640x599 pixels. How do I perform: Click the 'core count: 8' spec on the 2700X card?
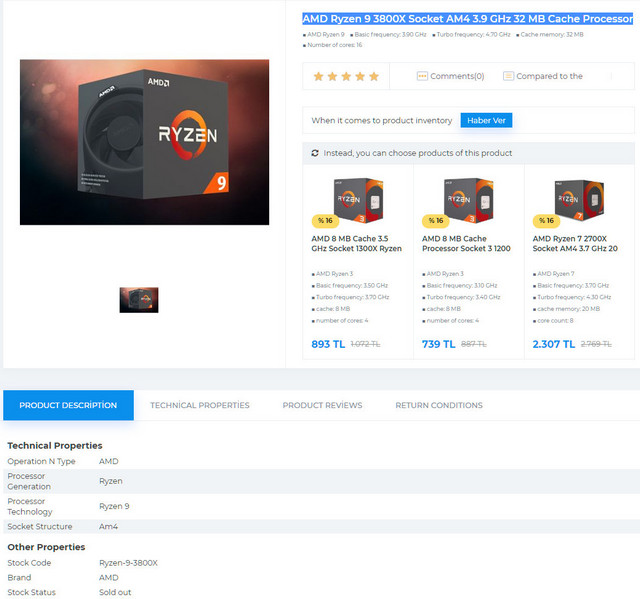[x=555, y=320]
